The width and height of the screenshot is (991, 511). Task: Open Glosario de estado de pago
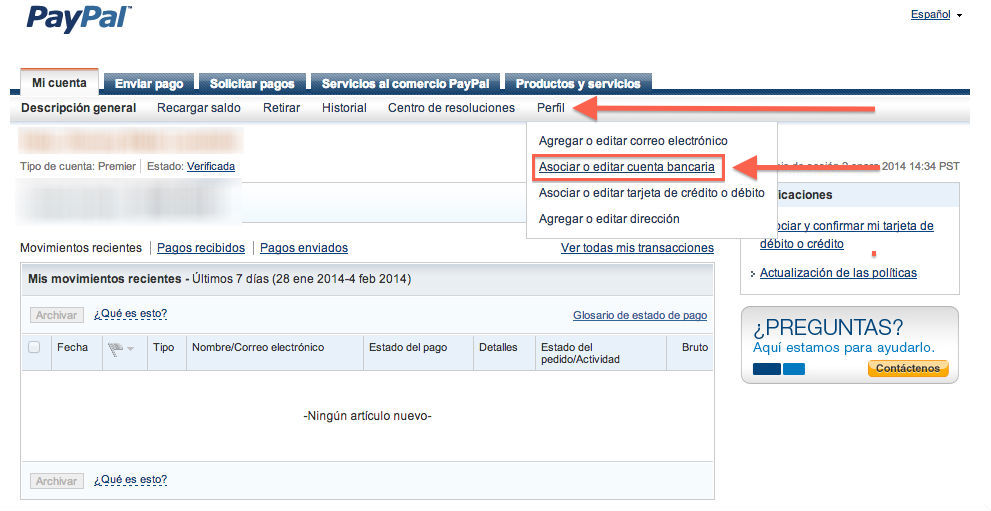[640, 315]
